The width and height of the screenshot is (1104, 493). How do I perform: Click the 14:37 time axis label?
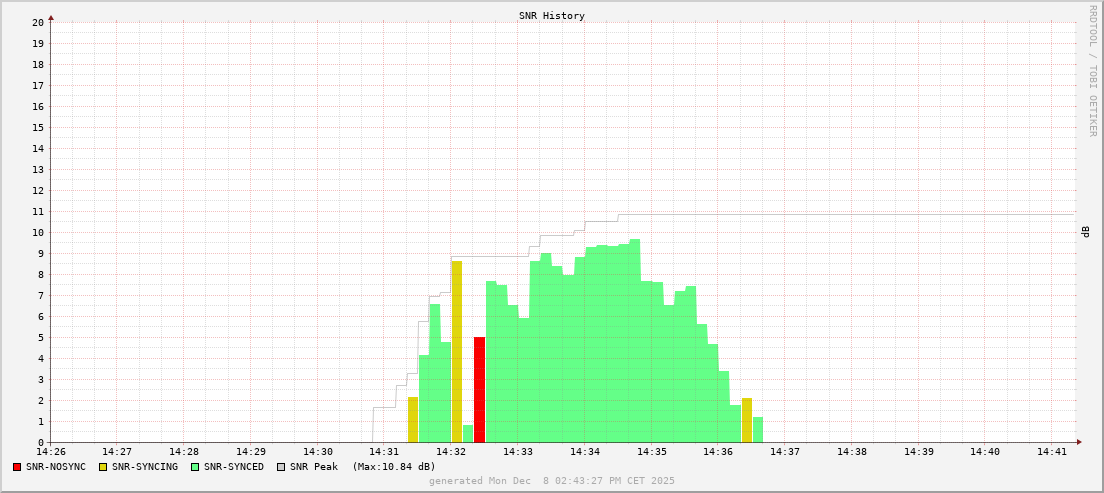pos(784,452)
